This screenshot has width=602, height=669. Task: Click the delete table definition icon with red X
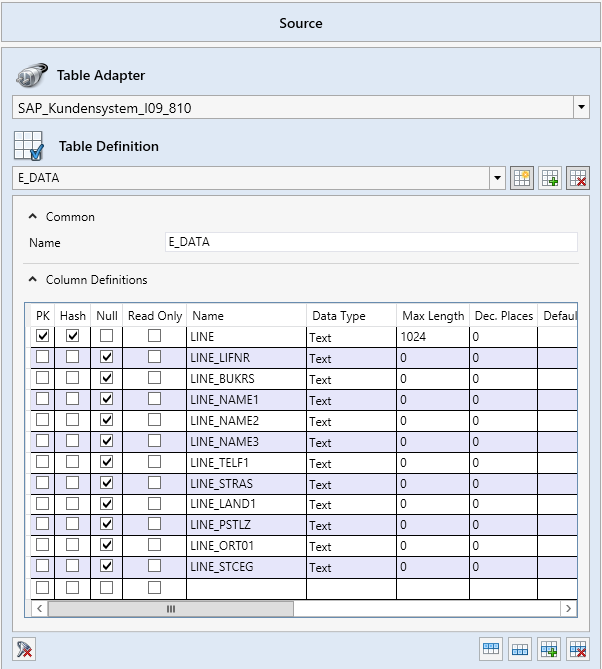577,178
